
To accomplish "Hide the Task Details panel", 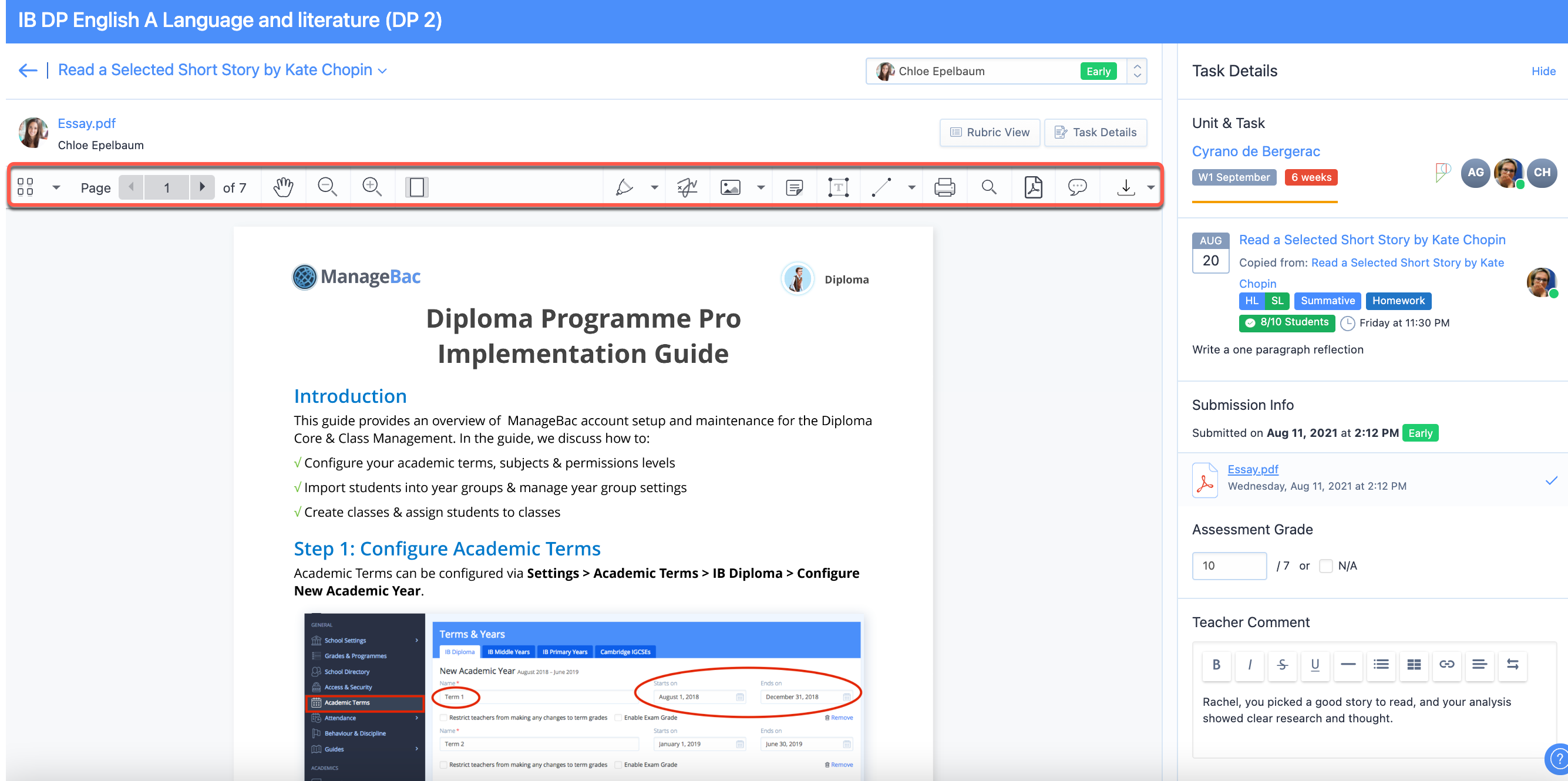I will click(1543, 71).
